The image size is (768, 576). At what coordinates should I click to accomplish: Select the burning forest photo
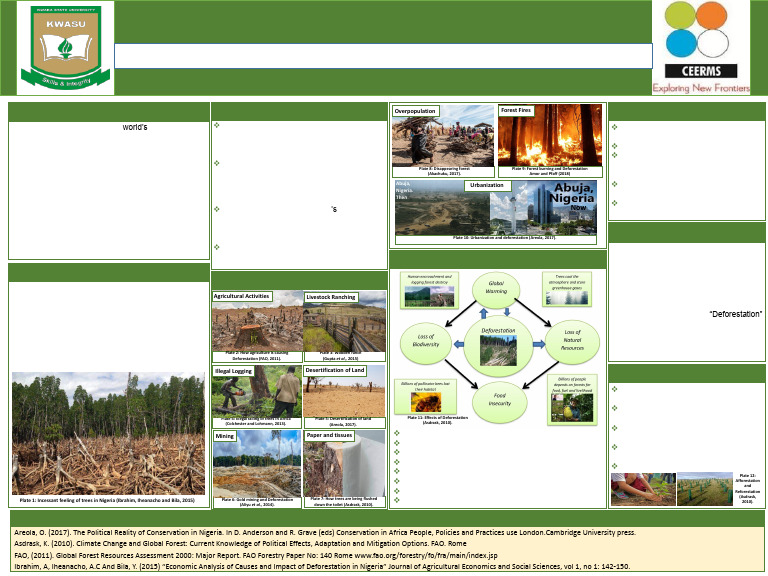coord(551,136)
